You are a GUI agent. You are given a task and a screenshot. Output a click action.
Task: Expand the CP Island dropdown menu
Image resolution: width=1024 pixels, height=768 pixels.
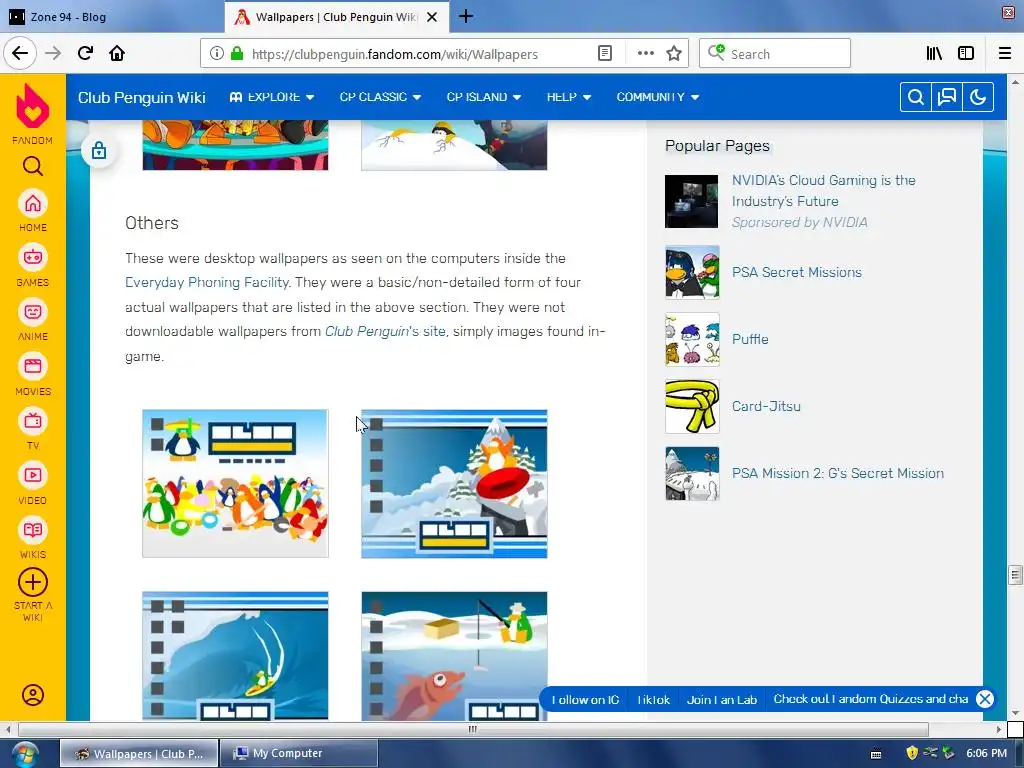[x=483, y=97]
